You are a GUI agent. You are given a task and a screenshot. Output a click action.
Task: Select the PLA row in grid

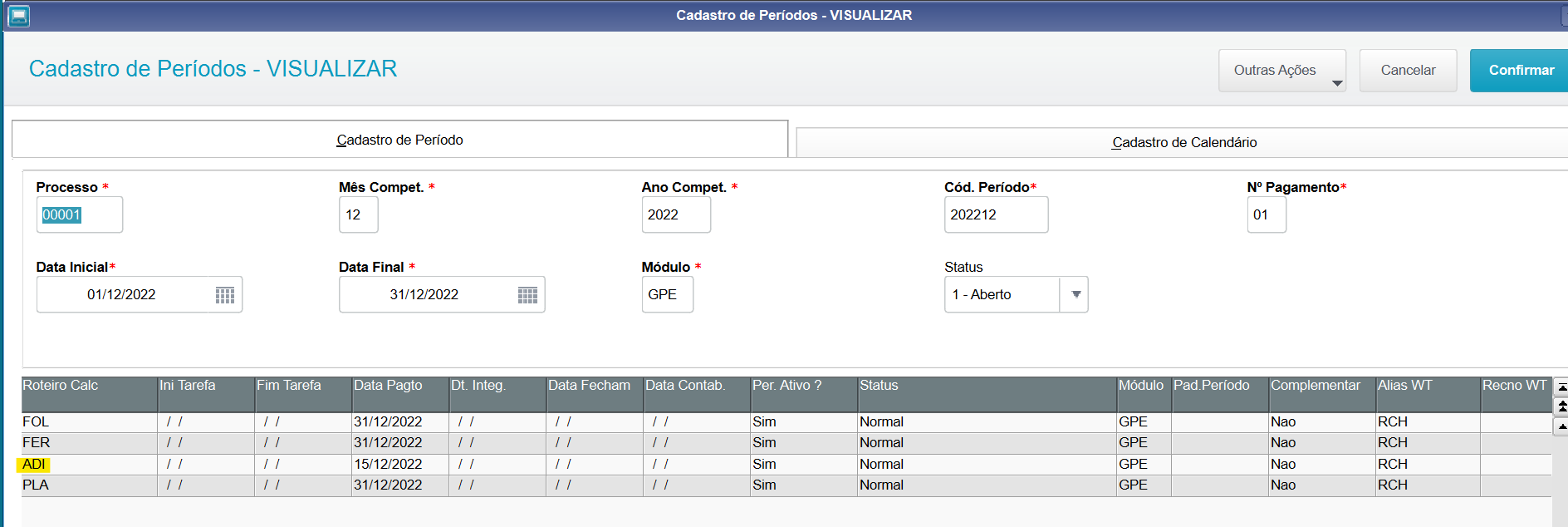point(786,485)
